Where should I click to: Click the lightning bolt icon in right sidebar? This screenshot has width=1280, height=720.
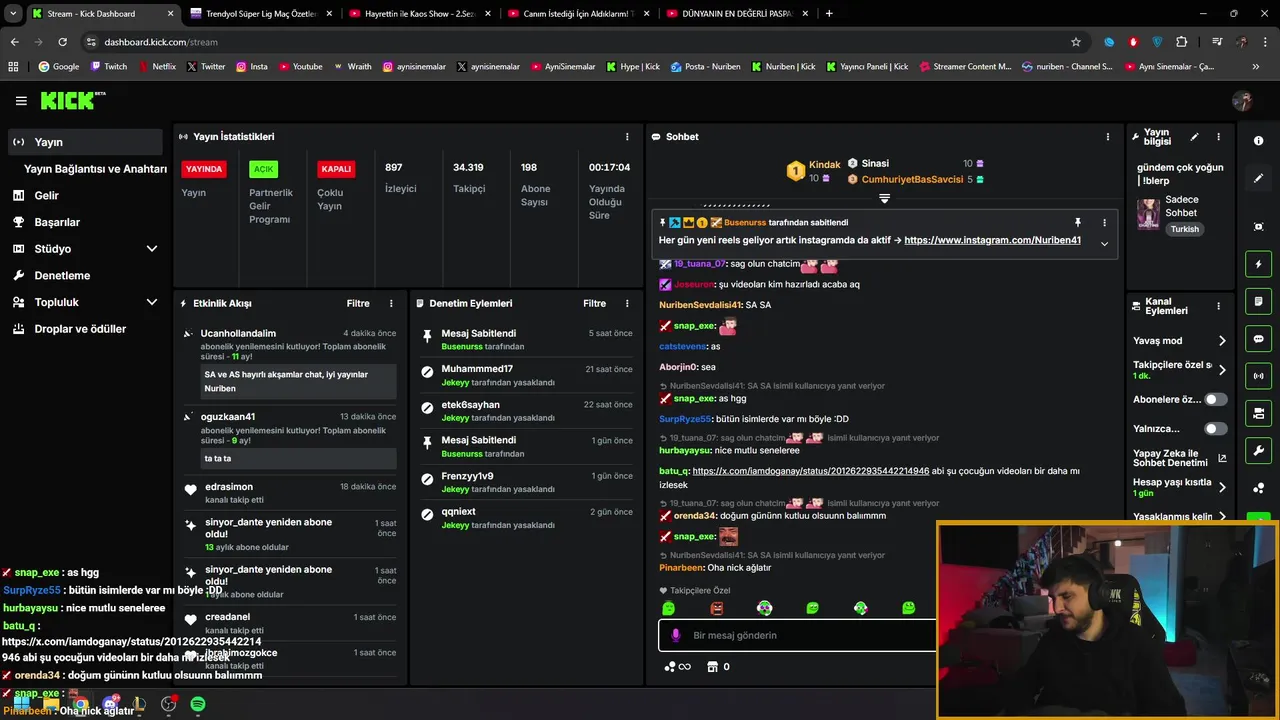[x=1258, y=264]
